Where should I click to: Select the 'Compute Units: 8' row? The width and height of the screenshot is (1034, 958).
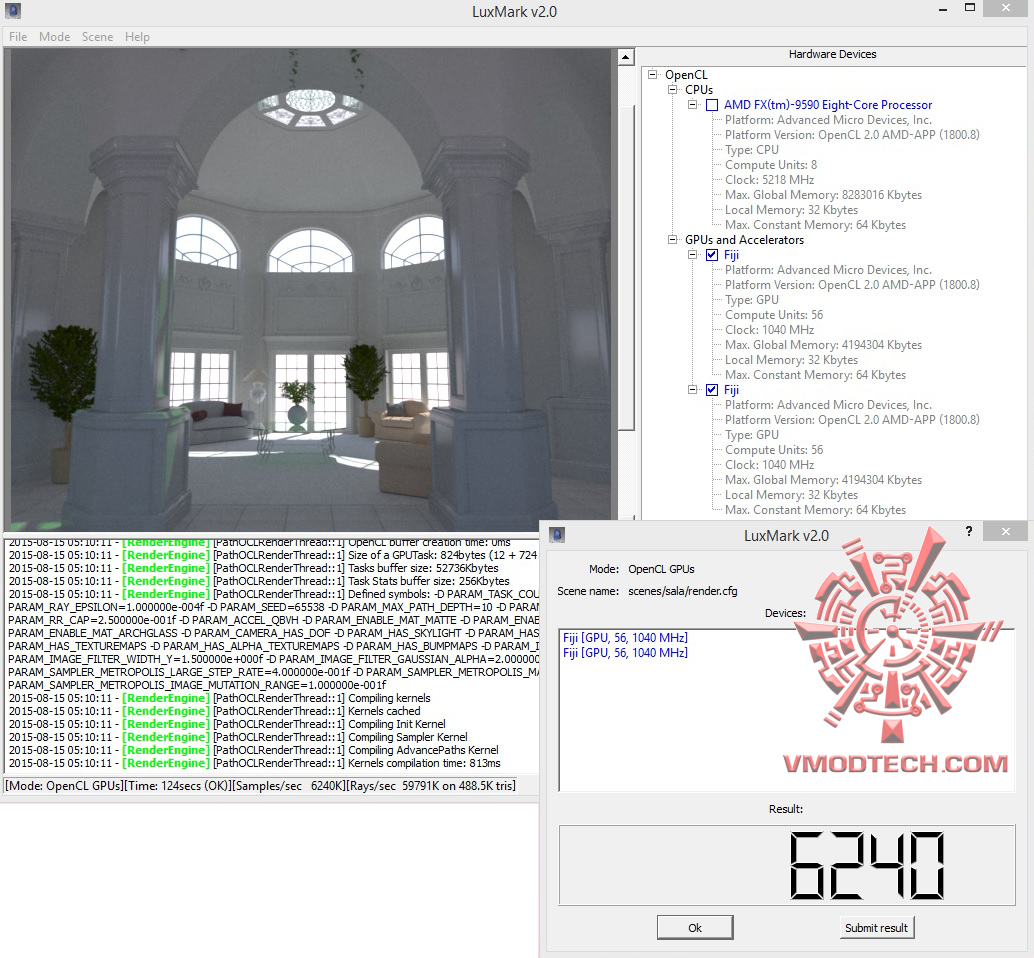click(x=771, y=165)
